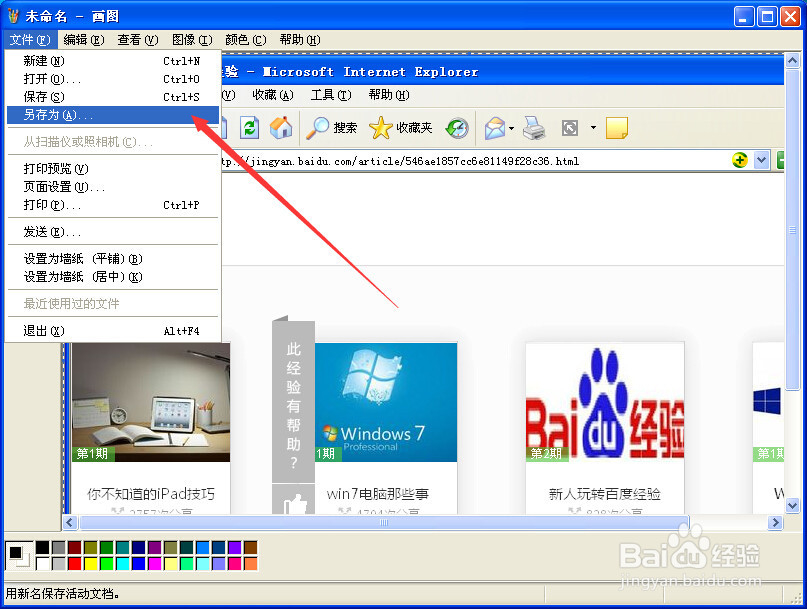Image resolution: width=807 pixels, height=609 pixels.
Task: Select 另存为(A)... in the File menu
Action: coord(113,115)
